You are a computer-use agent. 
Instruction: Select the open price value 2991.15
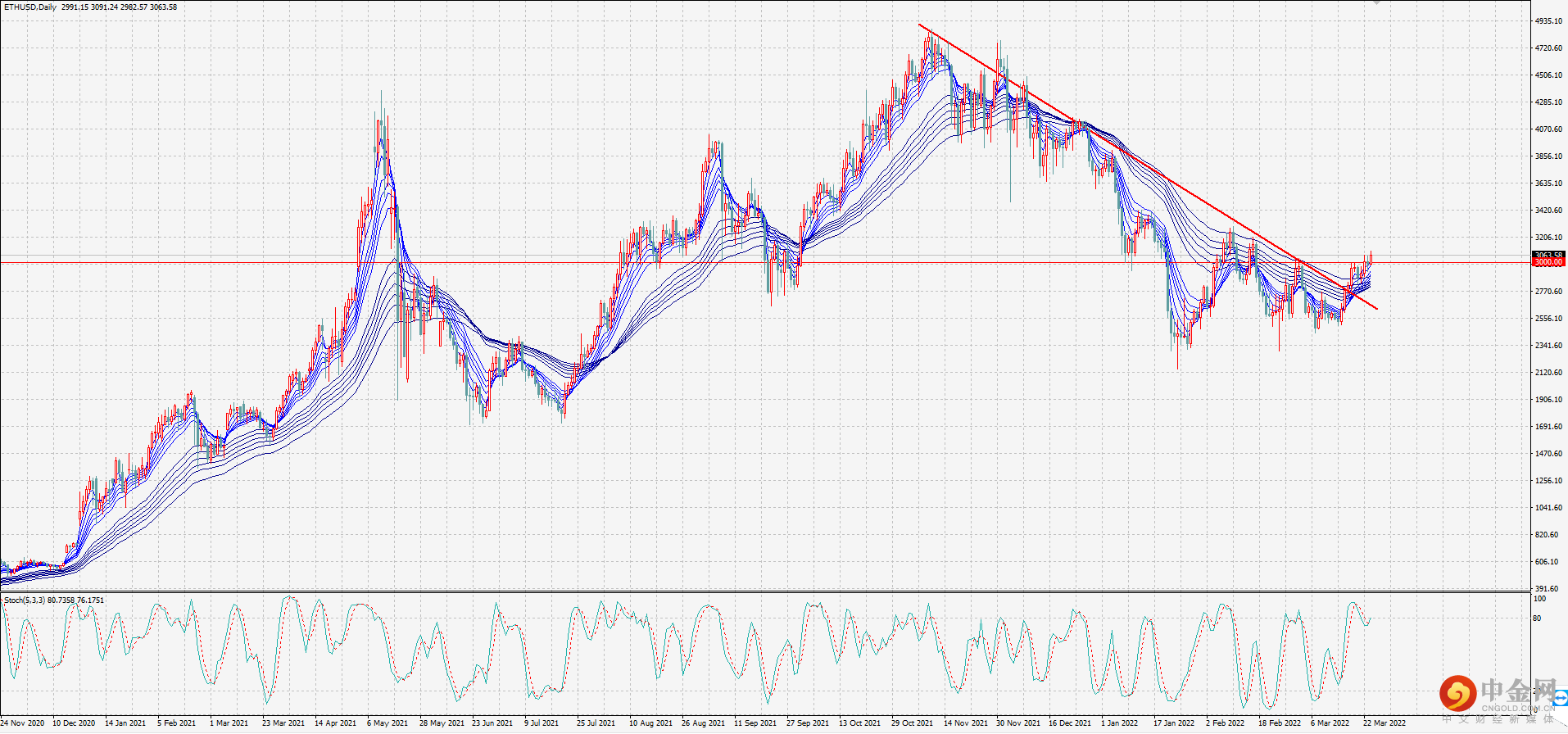(x=75, y=7)
